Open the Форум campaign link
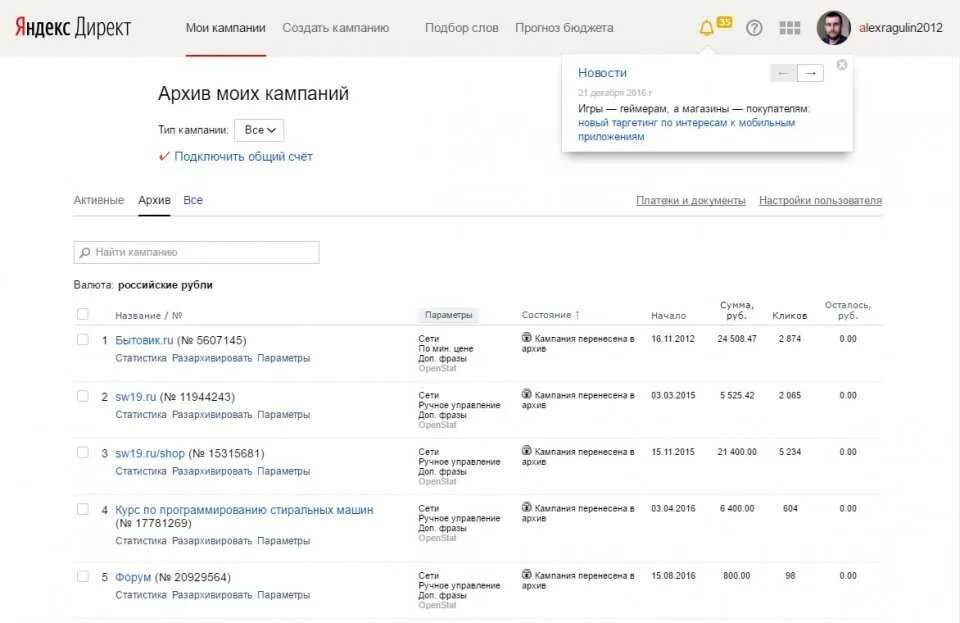 pyautogui.click(x=133, y=577)
